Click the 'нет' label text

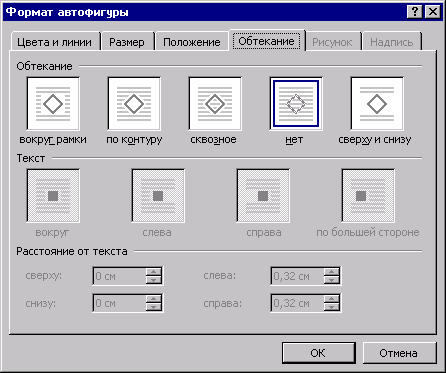coord(294,140)
